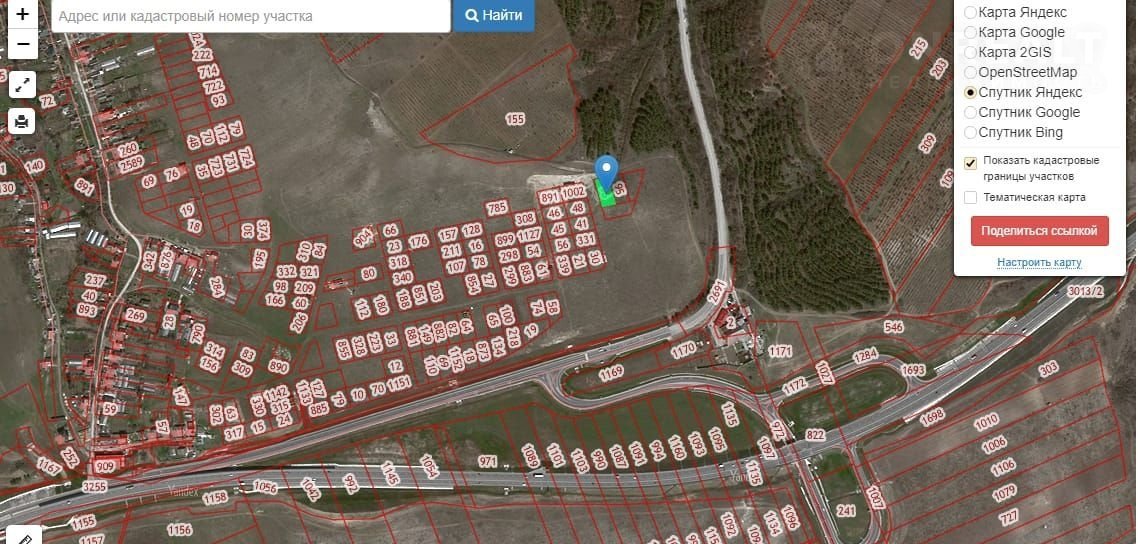Click the blue location pin marker
This screenshot has height=544, width=1138.
click(607, 173)
